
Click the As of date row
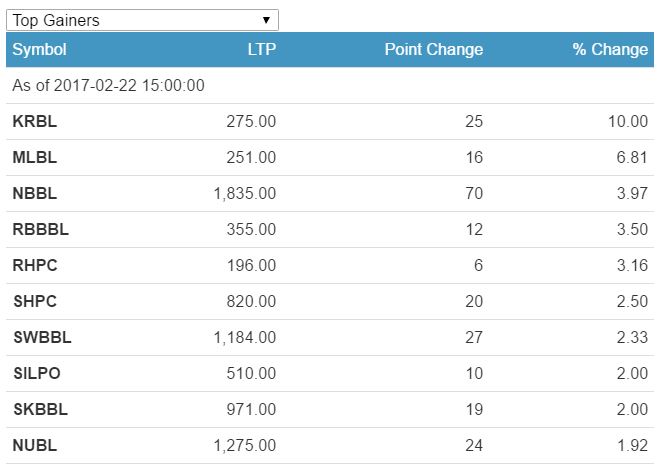pos(108,86)
